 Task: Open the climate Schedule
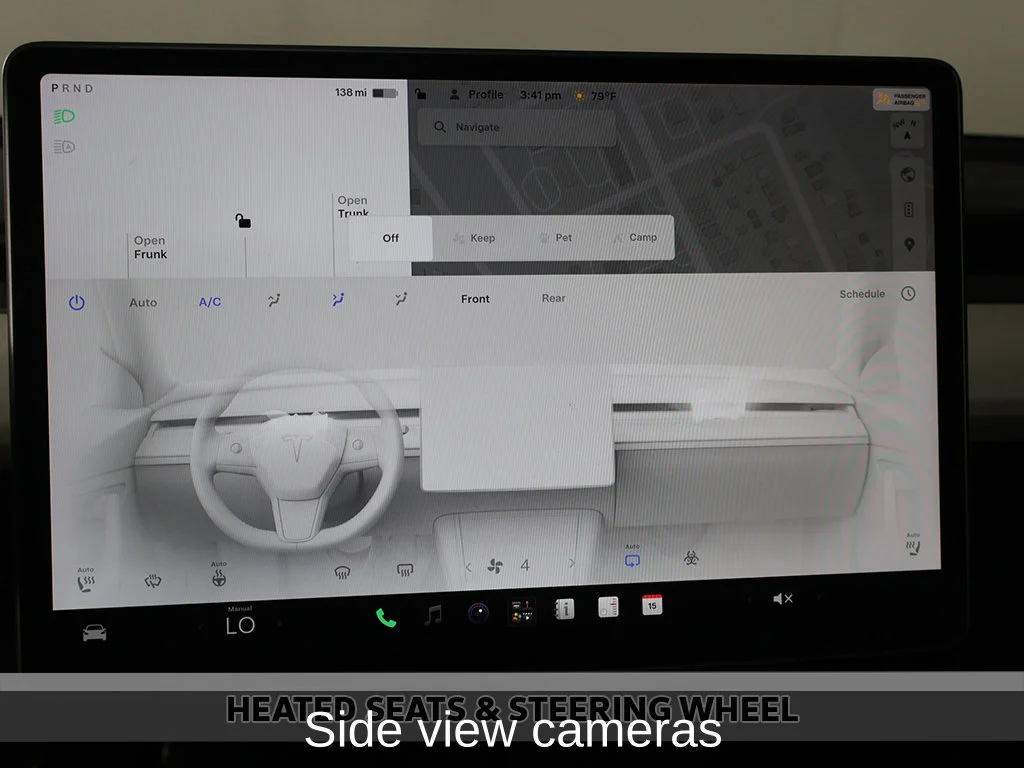[878, 294]
